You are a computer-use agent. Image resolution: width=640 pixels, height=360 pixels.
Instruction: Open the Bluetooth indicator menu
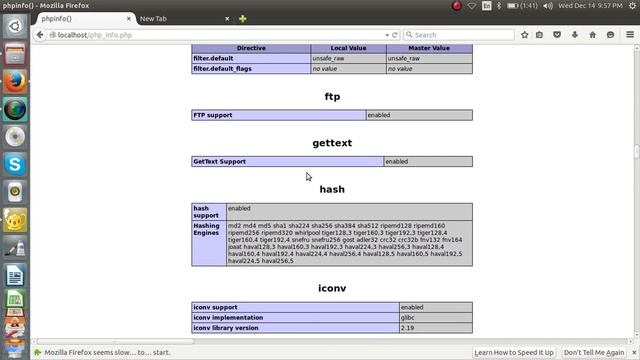(x=499, y=6)
